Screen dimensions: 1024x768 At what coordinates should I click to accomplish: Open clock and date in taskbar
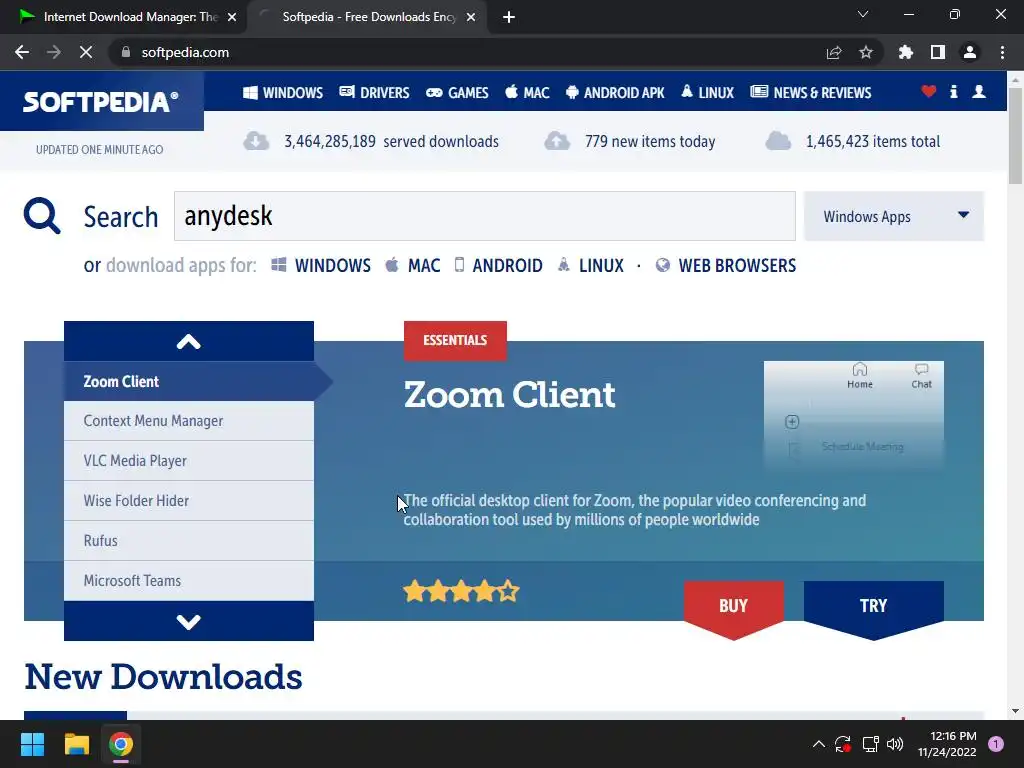pos(947,744)
